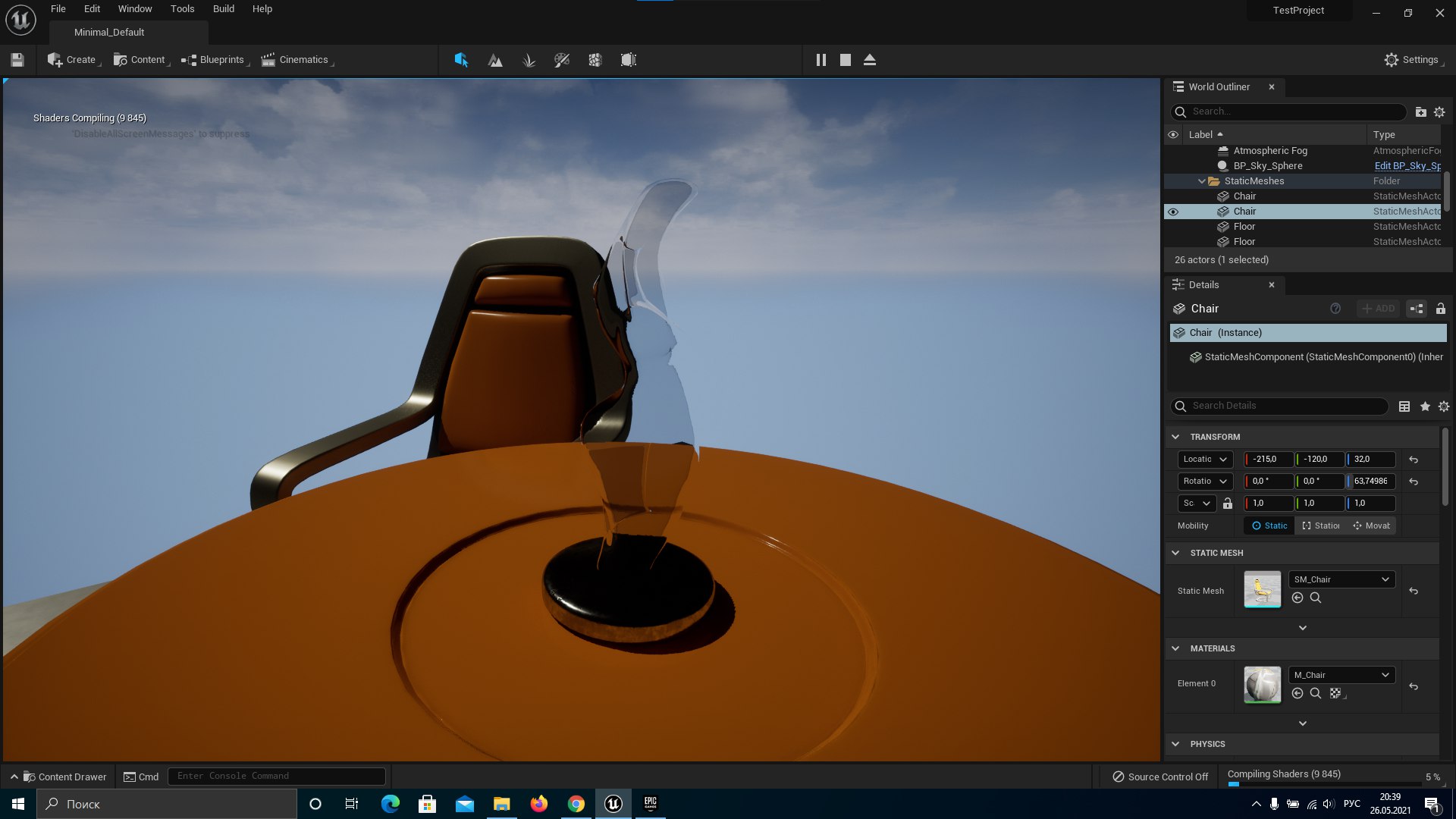Open the Scale type dropdown
This screenshot has width=1456, height=819.
[x=1197, y=504]
